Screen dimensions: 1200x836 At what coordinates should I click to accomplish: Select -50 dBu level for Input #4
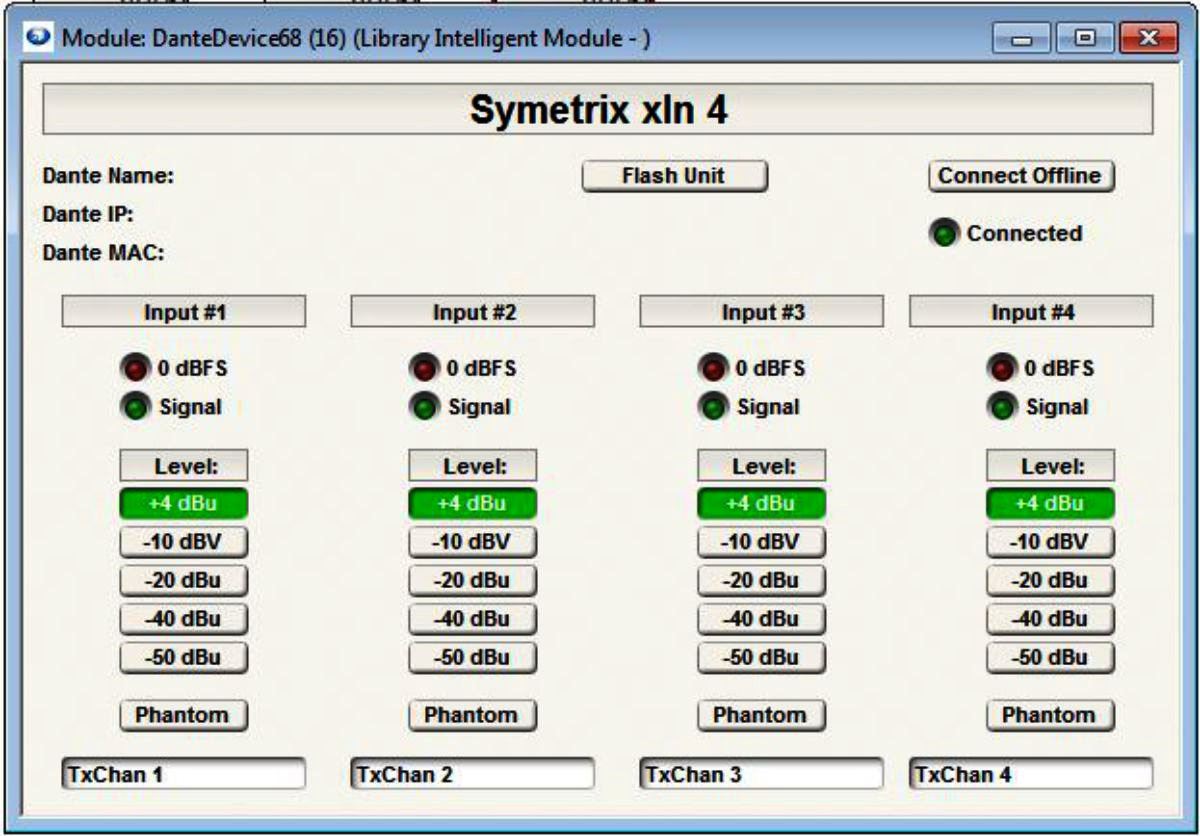(1051, 658)
